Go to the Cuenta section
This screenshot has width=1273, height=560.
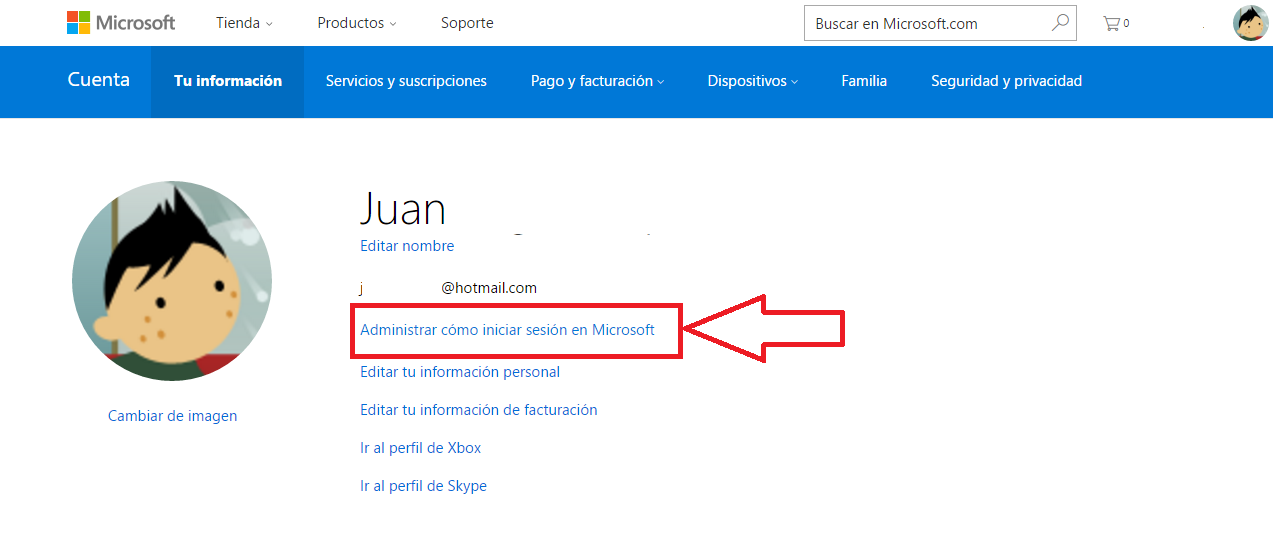(98, 80)
